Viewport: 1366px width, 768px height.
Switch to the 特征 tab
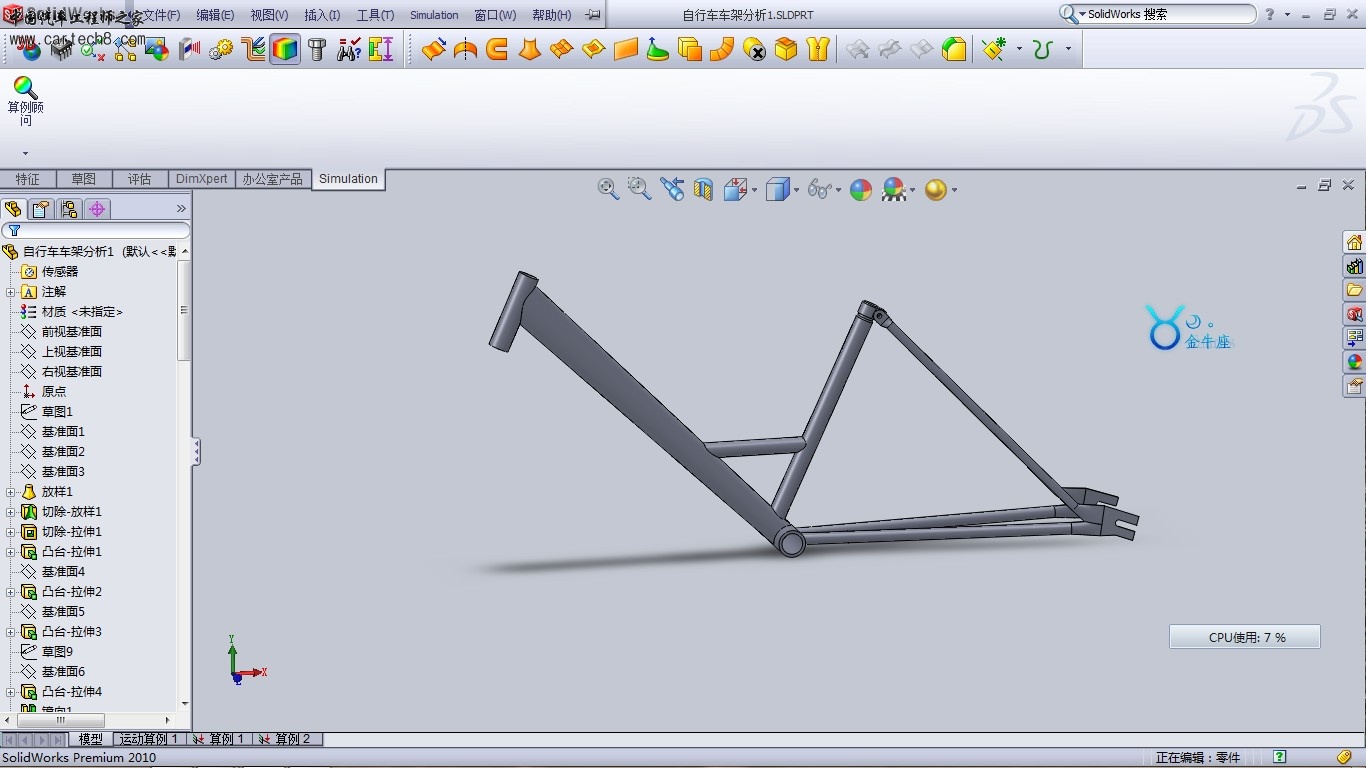point(28,179)
